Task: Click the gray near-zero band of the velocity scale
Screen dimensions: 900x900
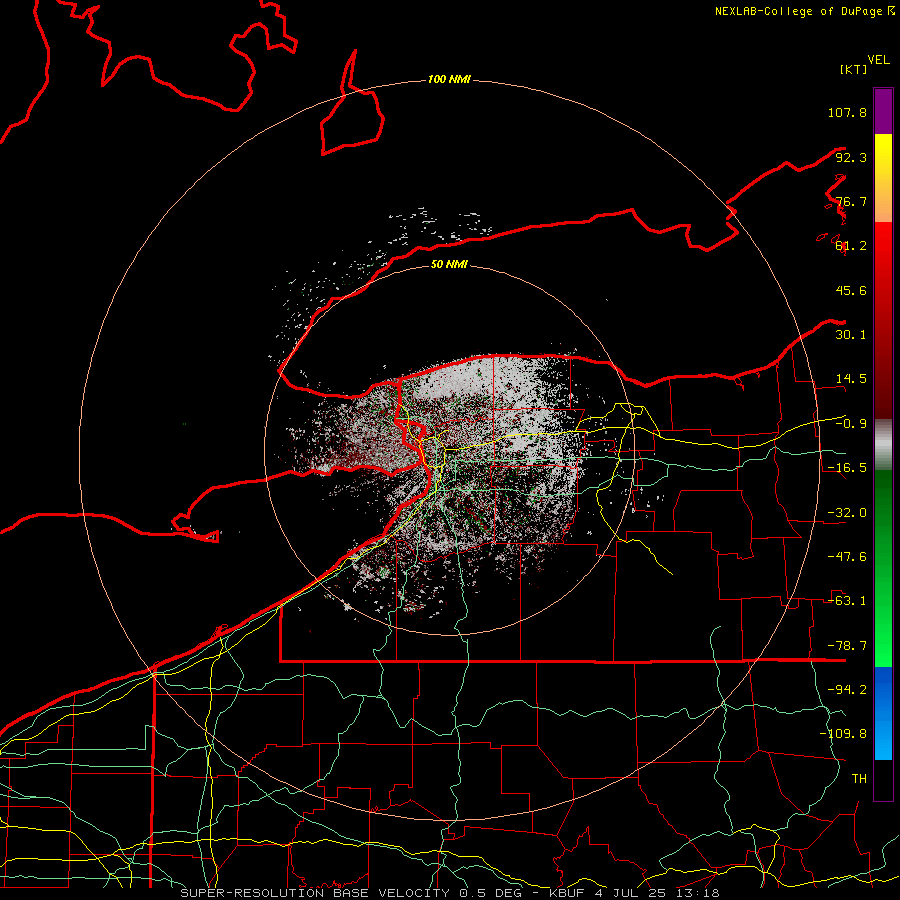Action: click(883, 445)
